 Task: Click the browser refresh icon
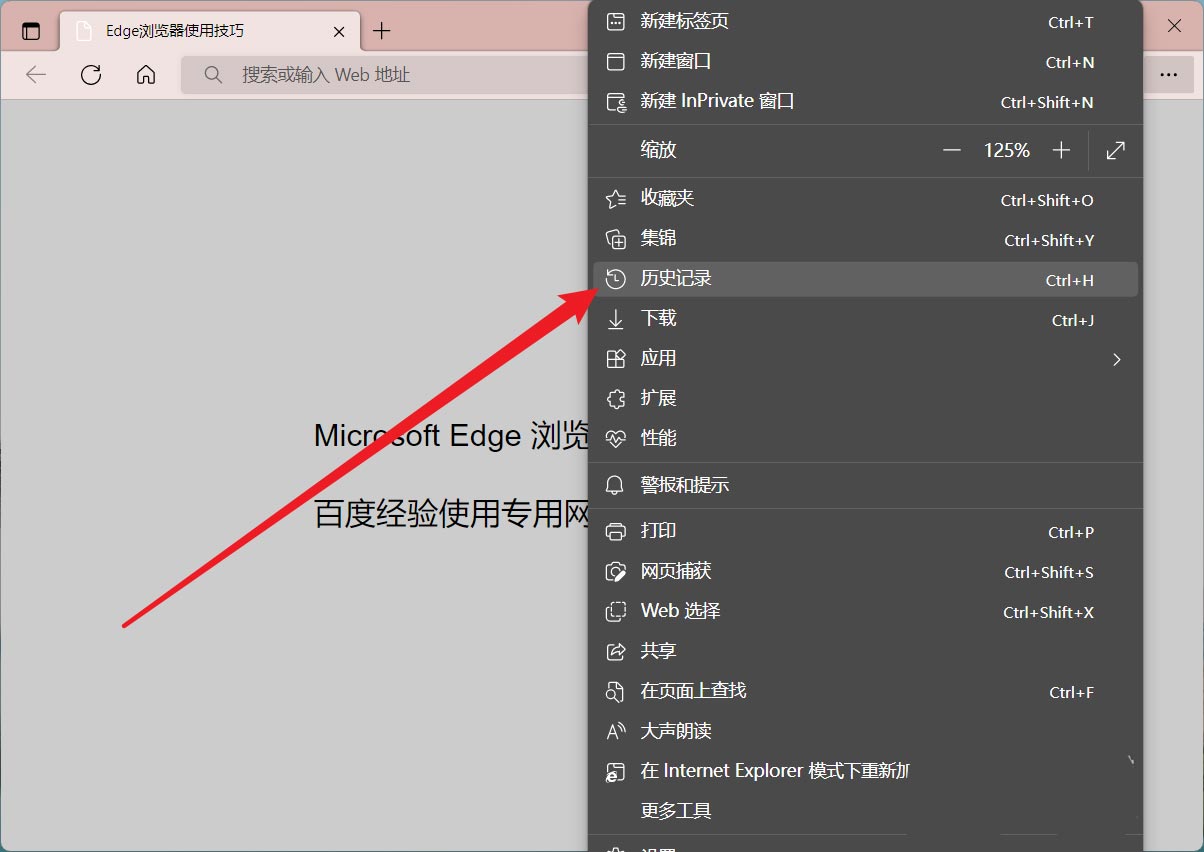[x=91, y=74]
